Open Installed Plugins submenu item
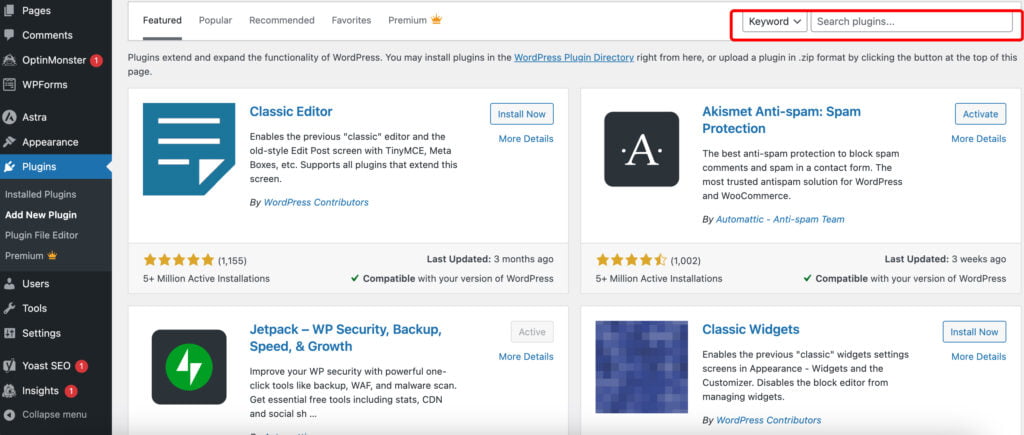Screen dimensions: 1024x435 coord(40,194)
